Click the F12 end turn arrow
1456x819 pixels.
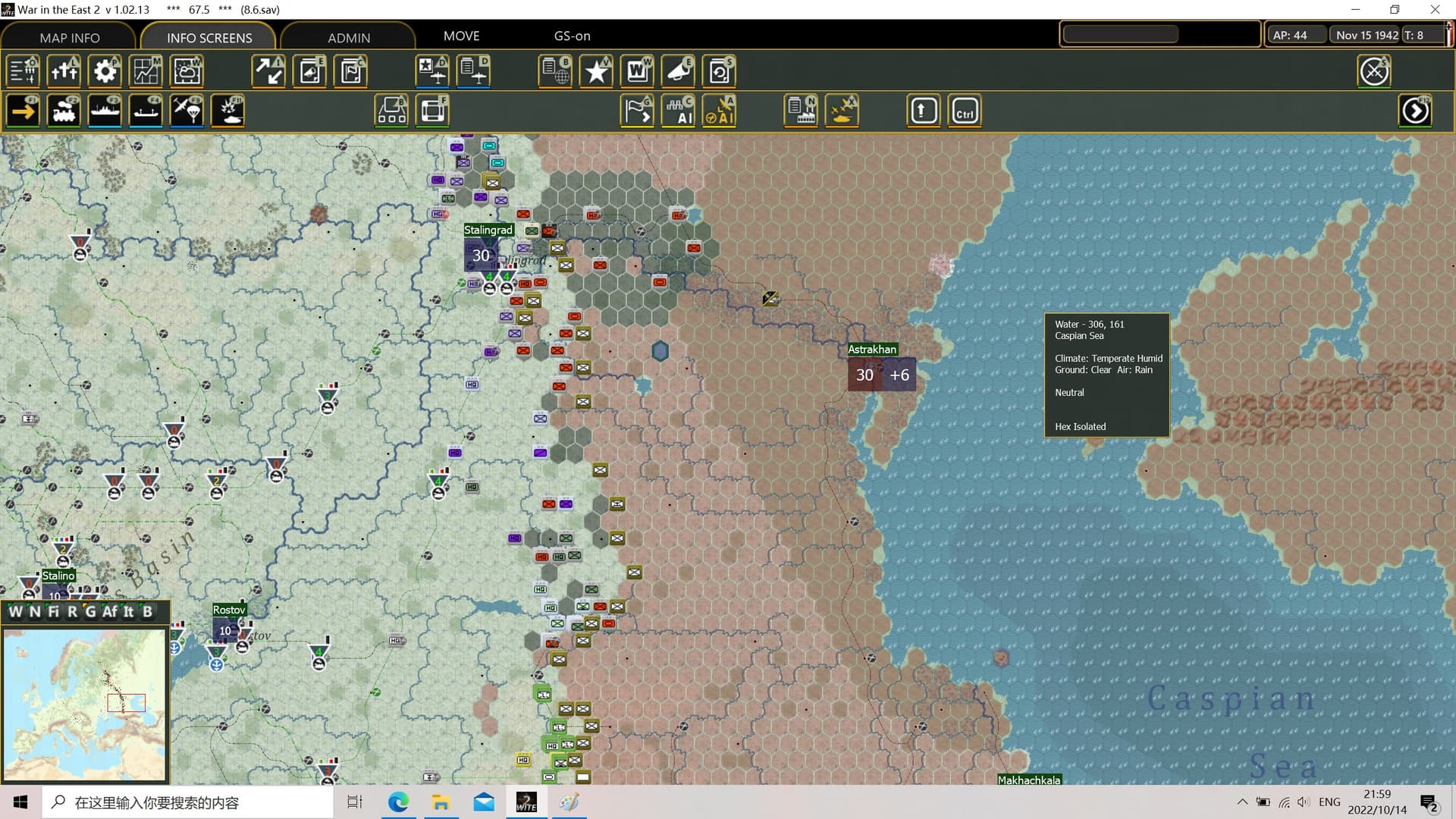point(1415,111)
